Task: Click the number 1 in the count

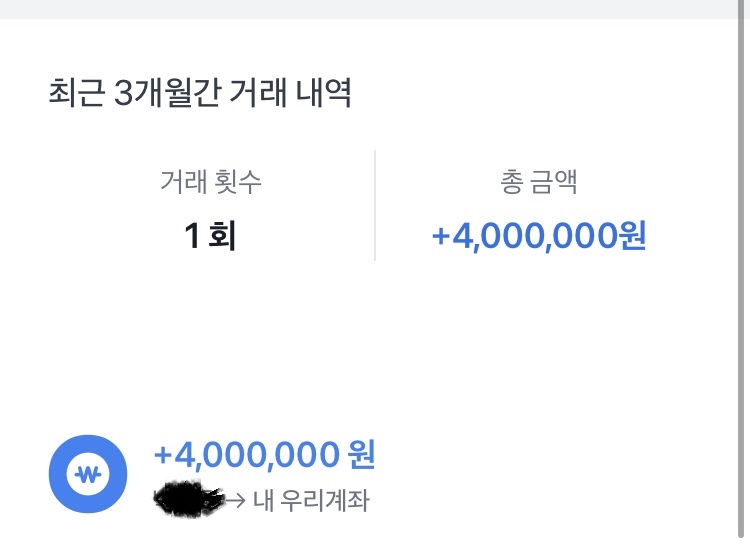Action: tap(192, 237)
